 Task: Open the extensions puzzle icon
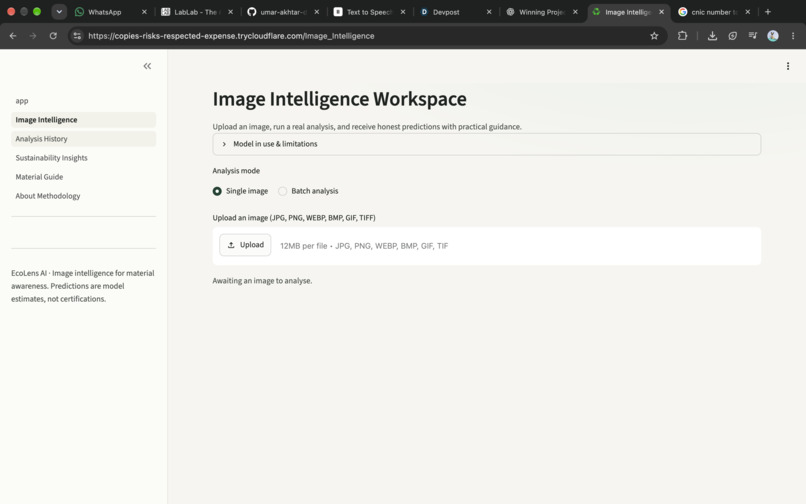[x=682, y=36]
